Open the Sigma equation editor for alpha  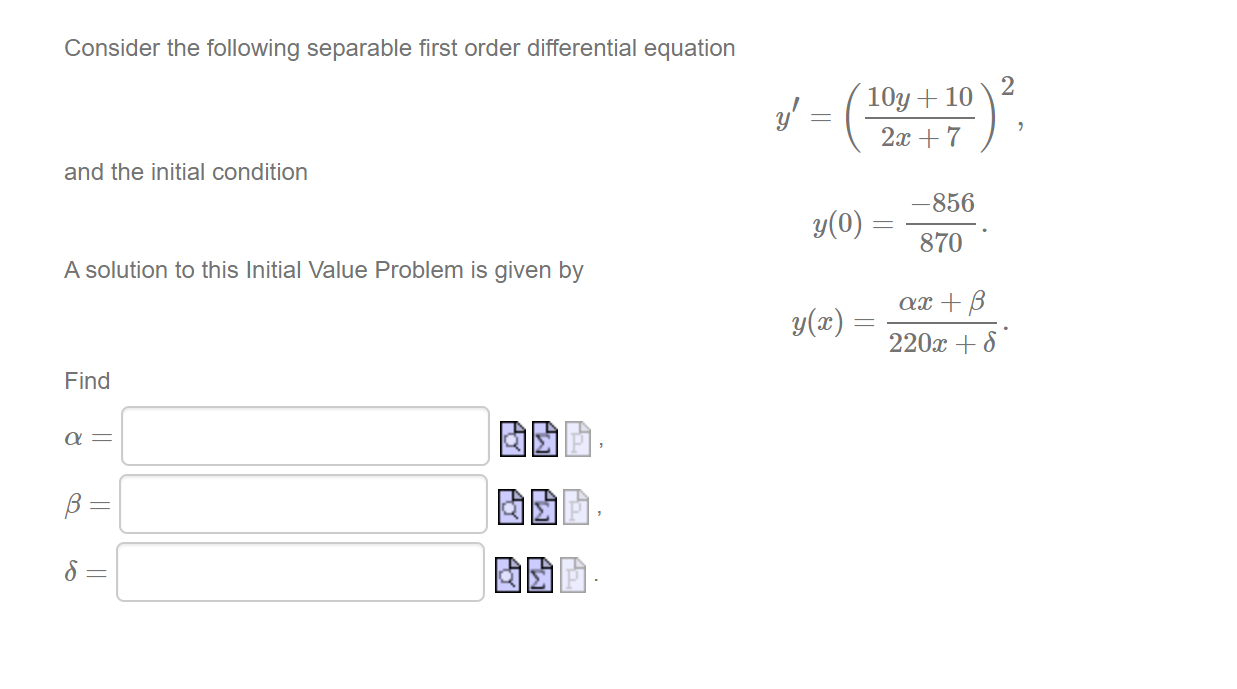tap(544, 437)
